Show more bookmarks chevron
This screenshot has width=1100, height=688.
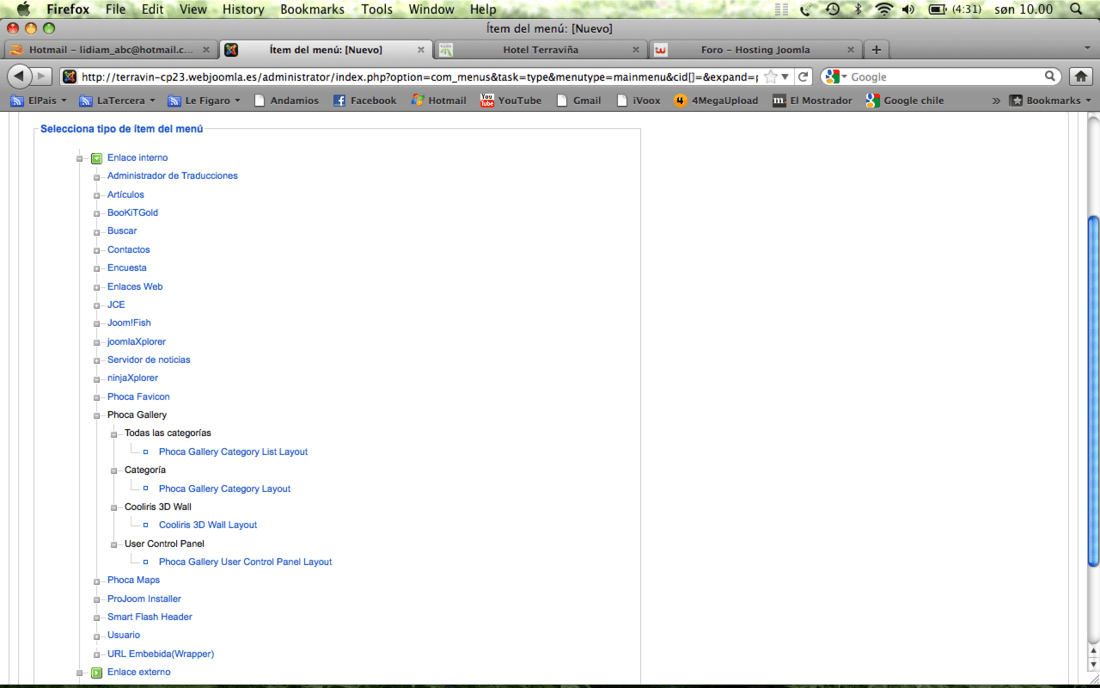(996, 101)
